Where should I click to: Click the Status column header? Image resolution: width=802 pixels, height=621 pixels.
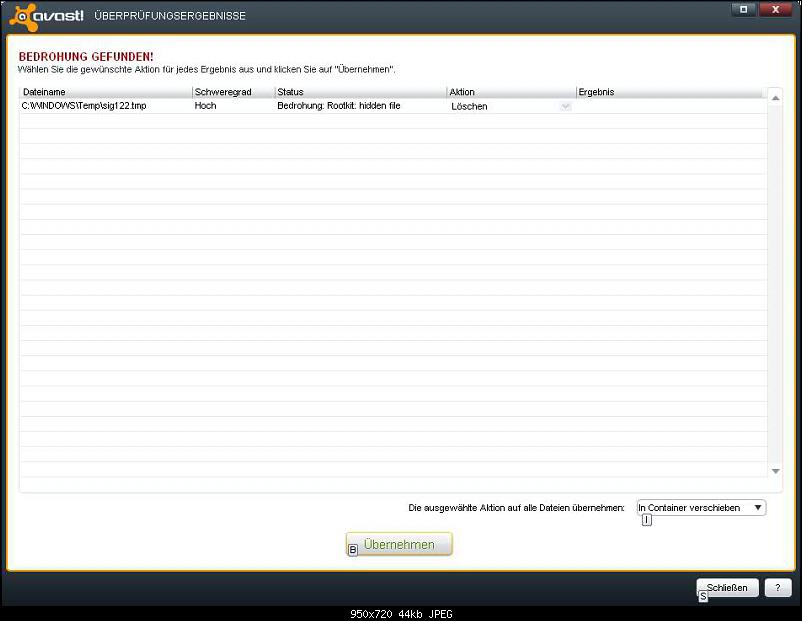click(x=360, y=92)
